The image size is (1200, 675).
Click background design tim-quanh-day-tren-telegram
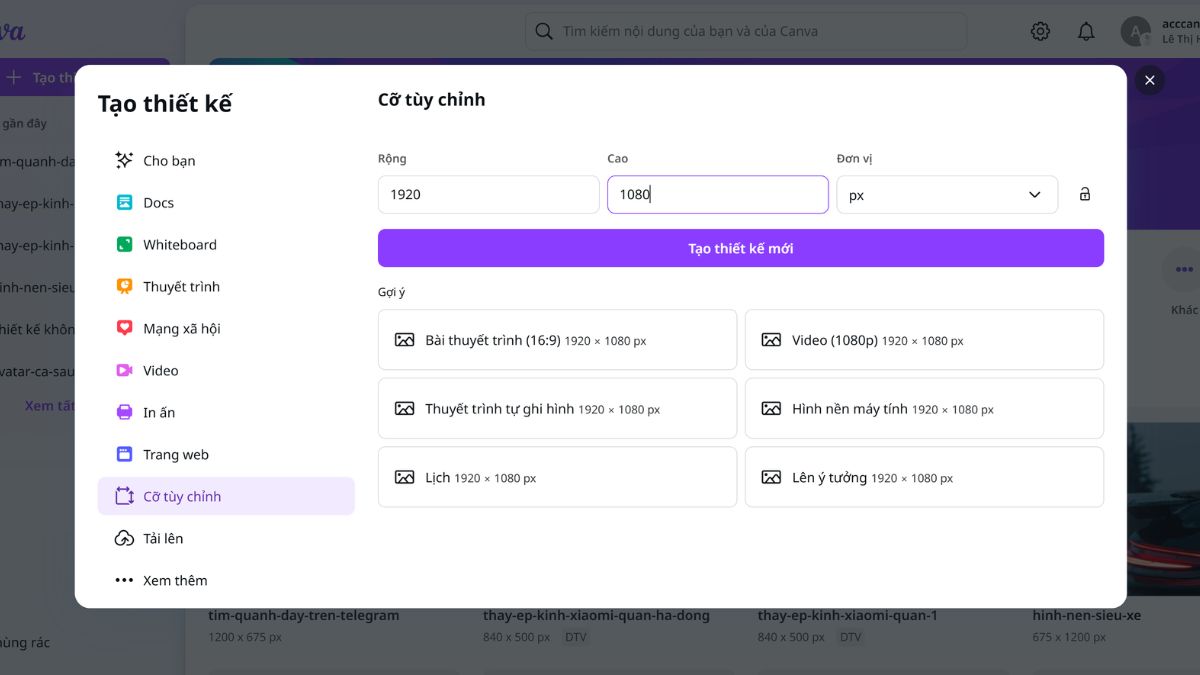click(x=304, y=615)
